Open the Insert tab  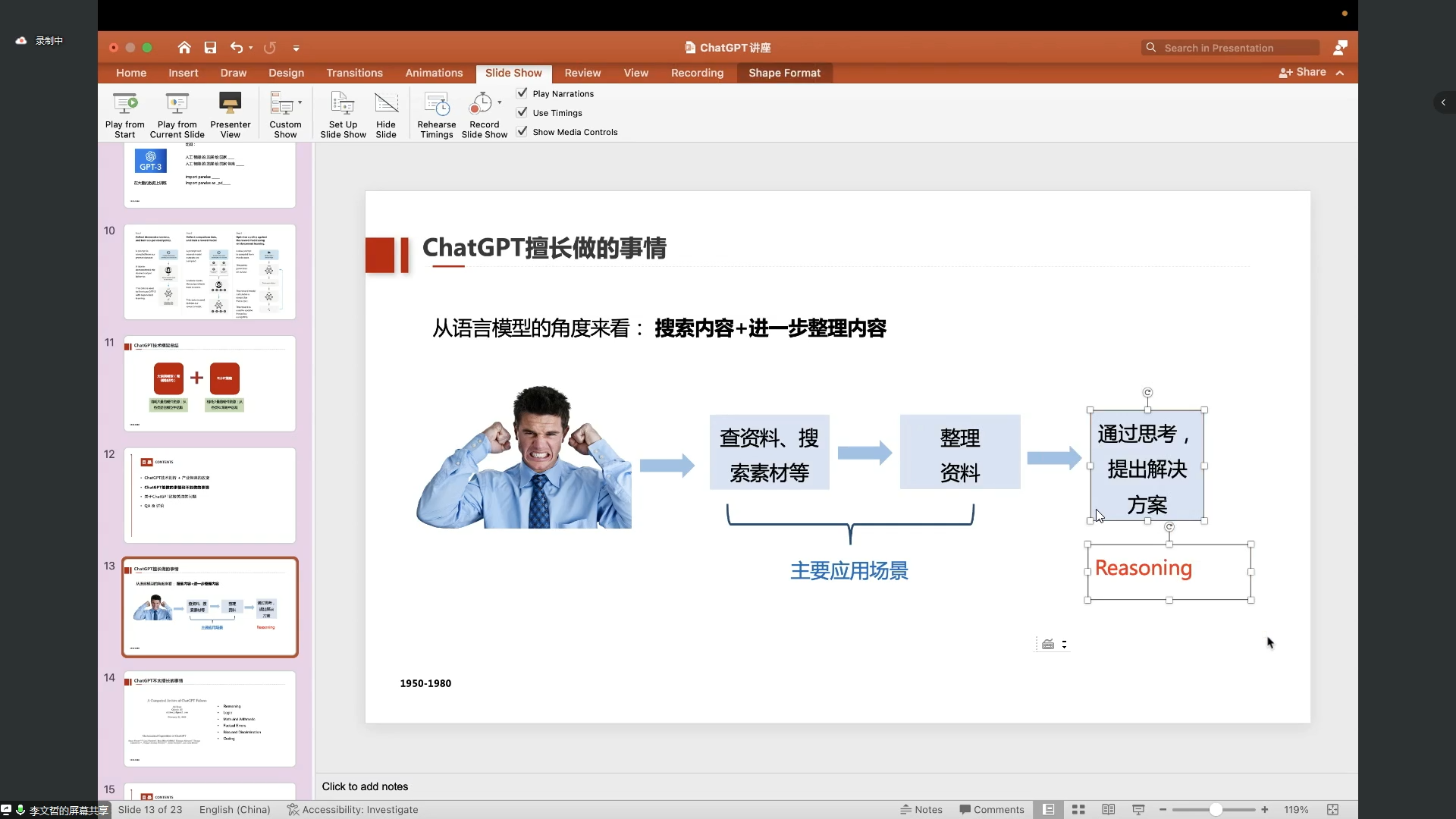click(183, 73)
